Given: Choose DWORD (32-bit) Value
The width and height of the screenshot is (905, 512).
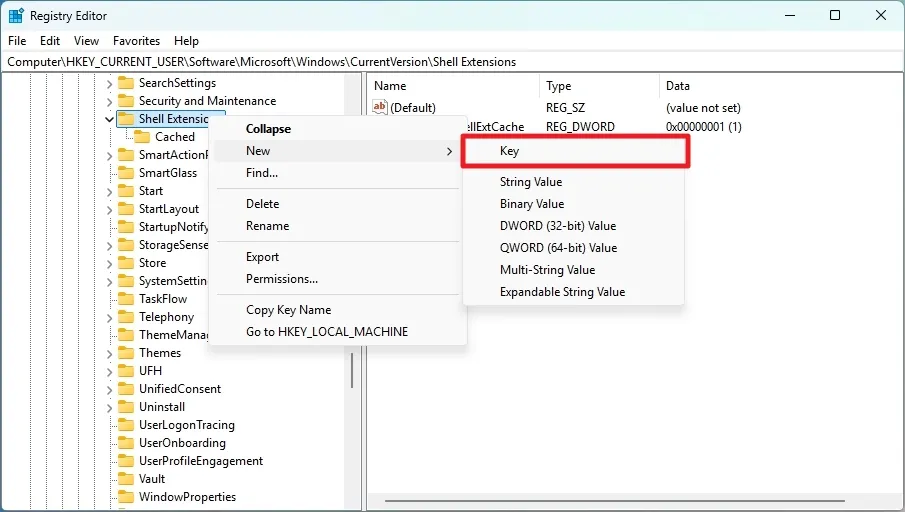Looking at the screenshot, I should [573, 226].
